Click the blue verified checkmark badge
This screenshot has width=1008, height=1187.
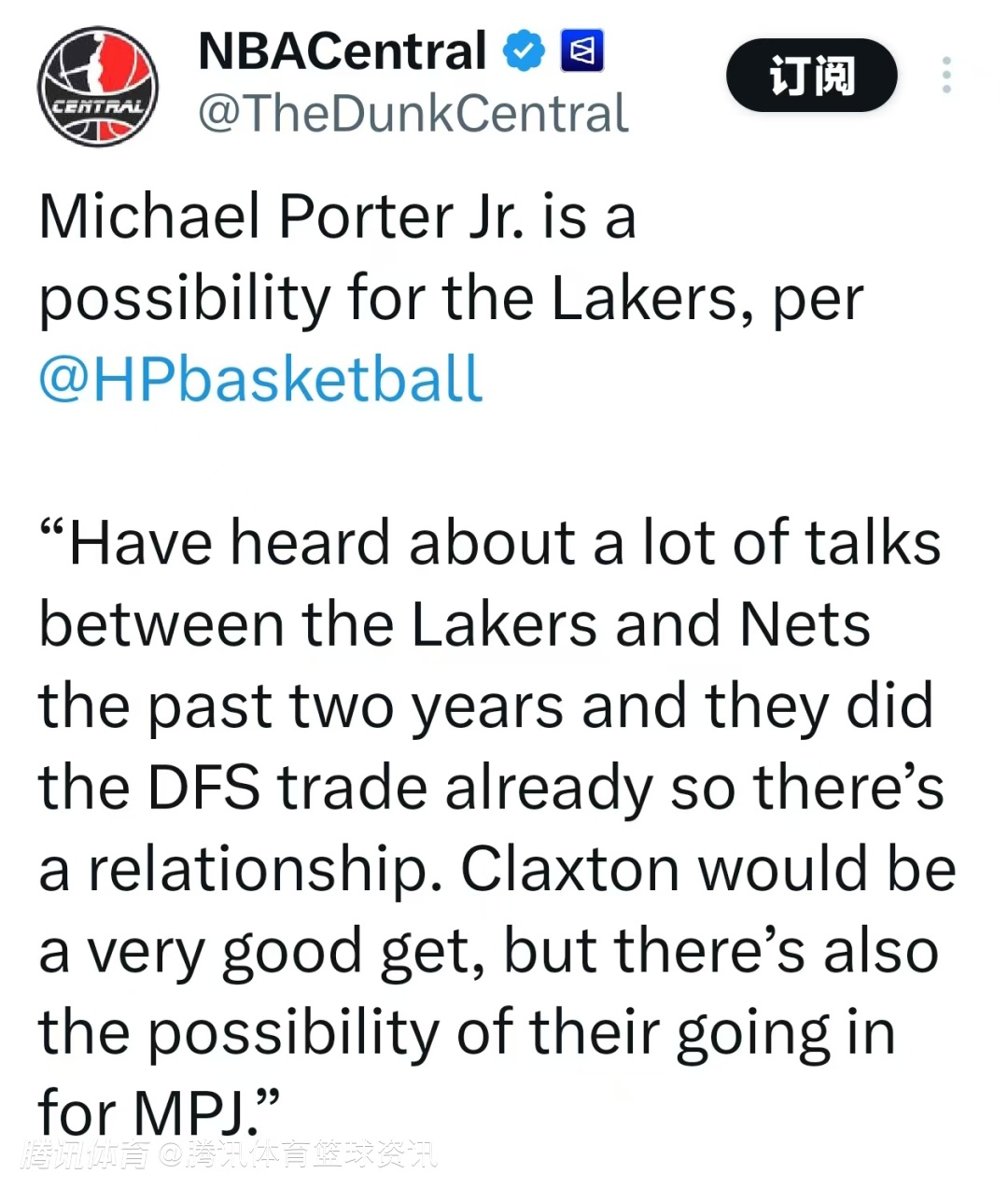pyautogui.click(x=524, y=51)
